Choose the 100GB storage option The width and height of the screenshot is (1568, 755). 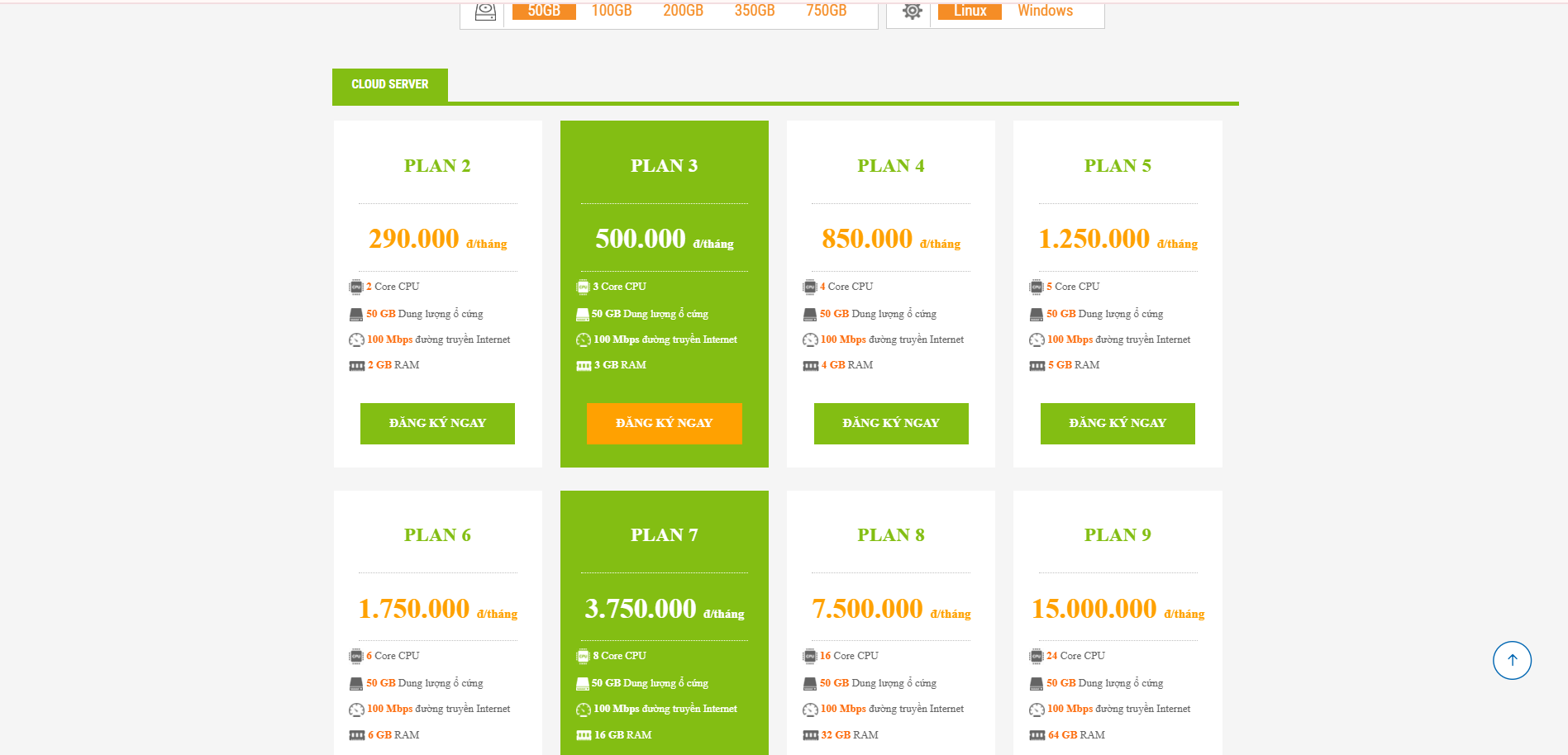click(x=612, y=11)
